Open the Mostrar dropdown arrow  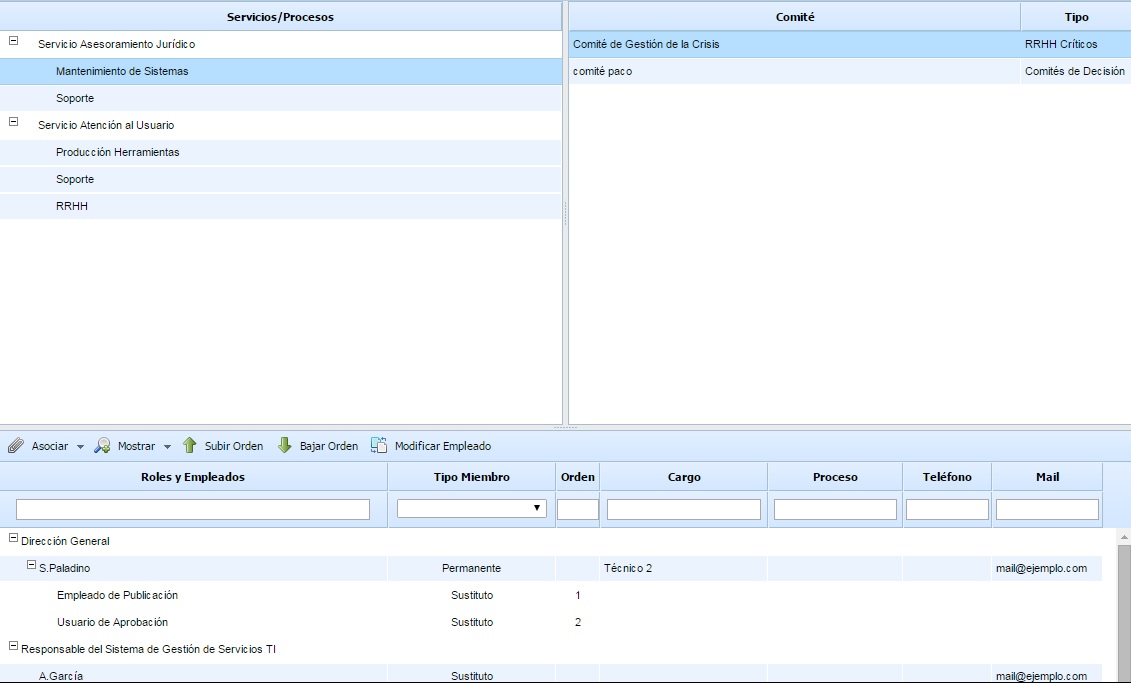point(167,447)
